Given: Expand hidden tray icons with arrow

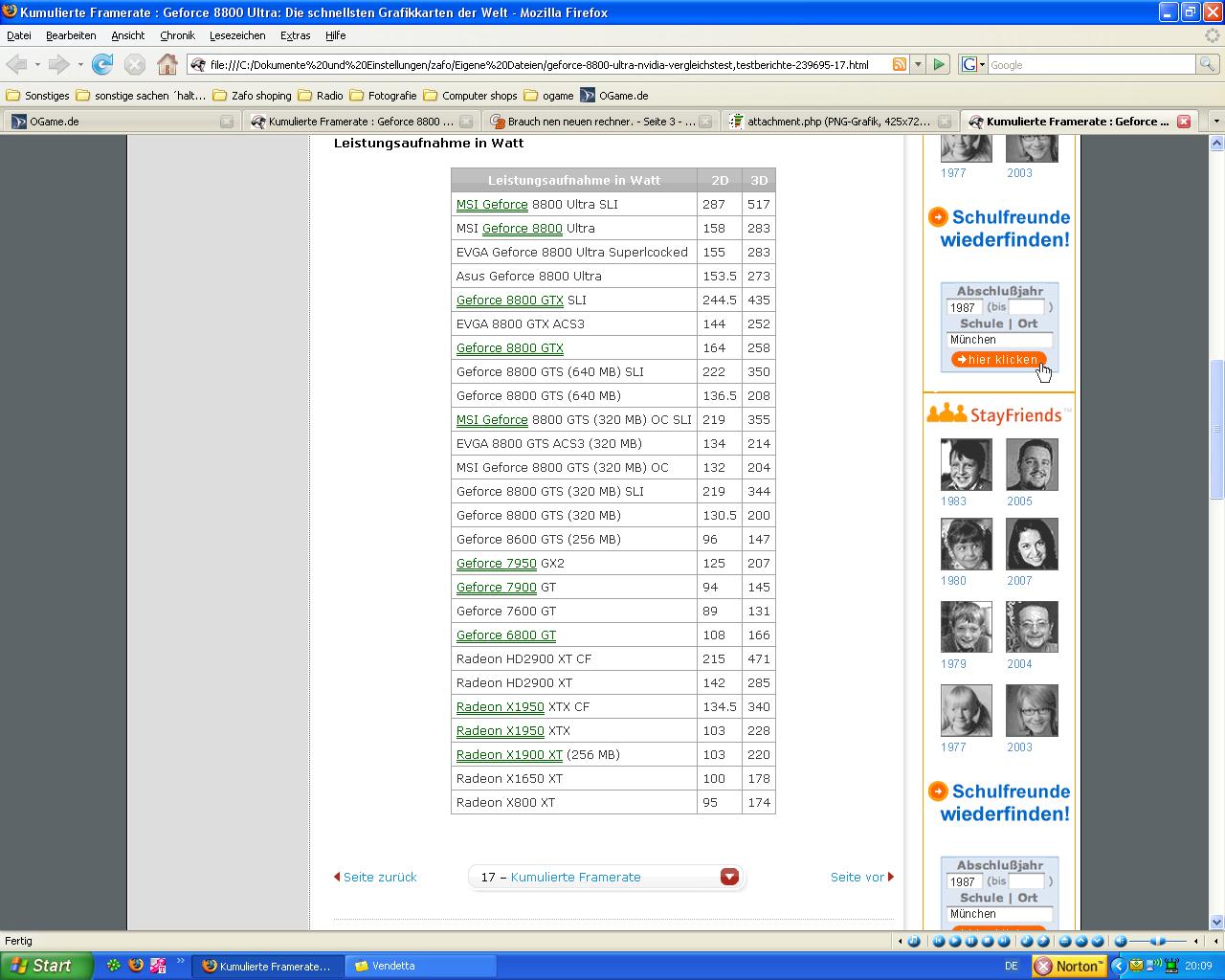Looking at the screenshot, I should pyautogui.click(x=1119, y=966).
